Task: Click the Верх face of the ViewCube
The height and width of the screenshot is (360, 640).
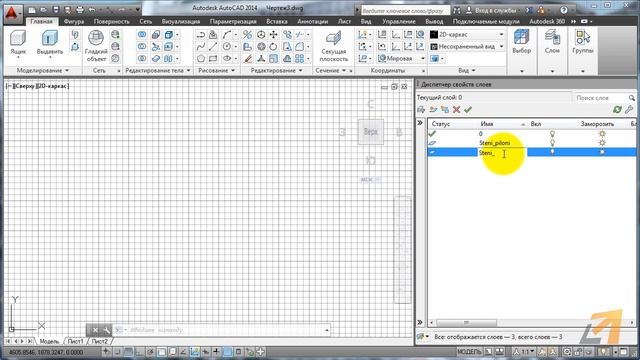Action: coord(371,131)
